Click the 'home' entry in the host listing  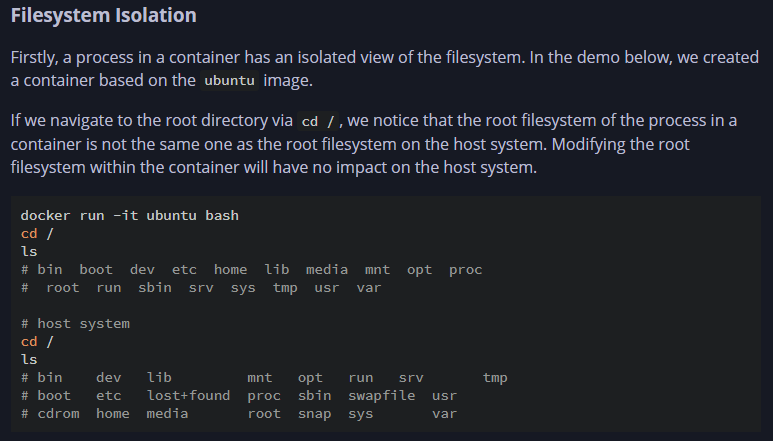click(113, 413)
